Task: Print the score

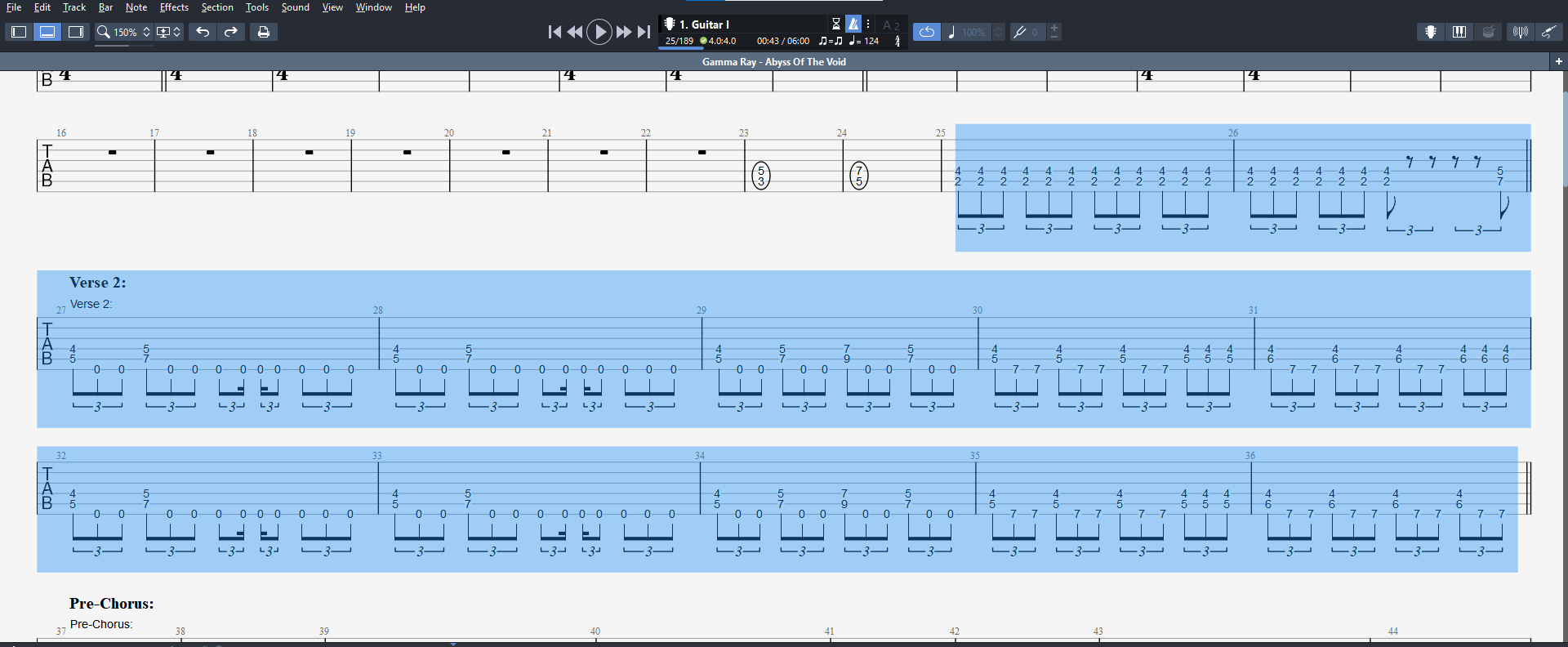Action: [x=264, y=32]
